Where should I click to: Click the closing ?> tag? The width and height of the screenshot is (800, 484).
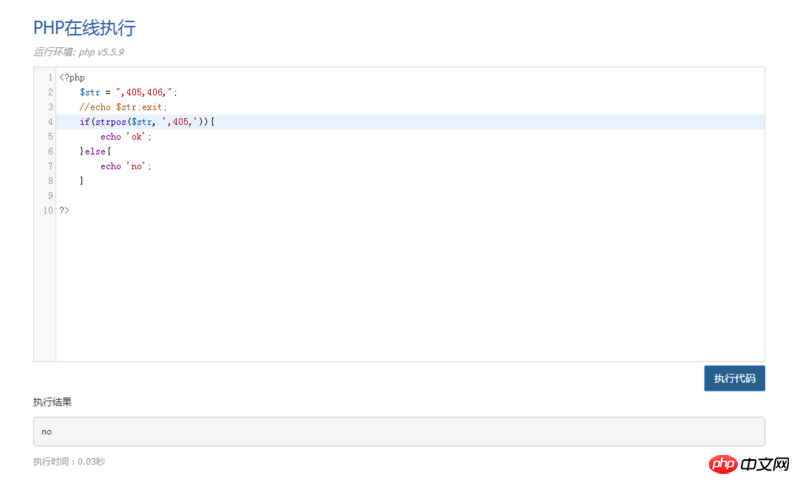[64, 211]
